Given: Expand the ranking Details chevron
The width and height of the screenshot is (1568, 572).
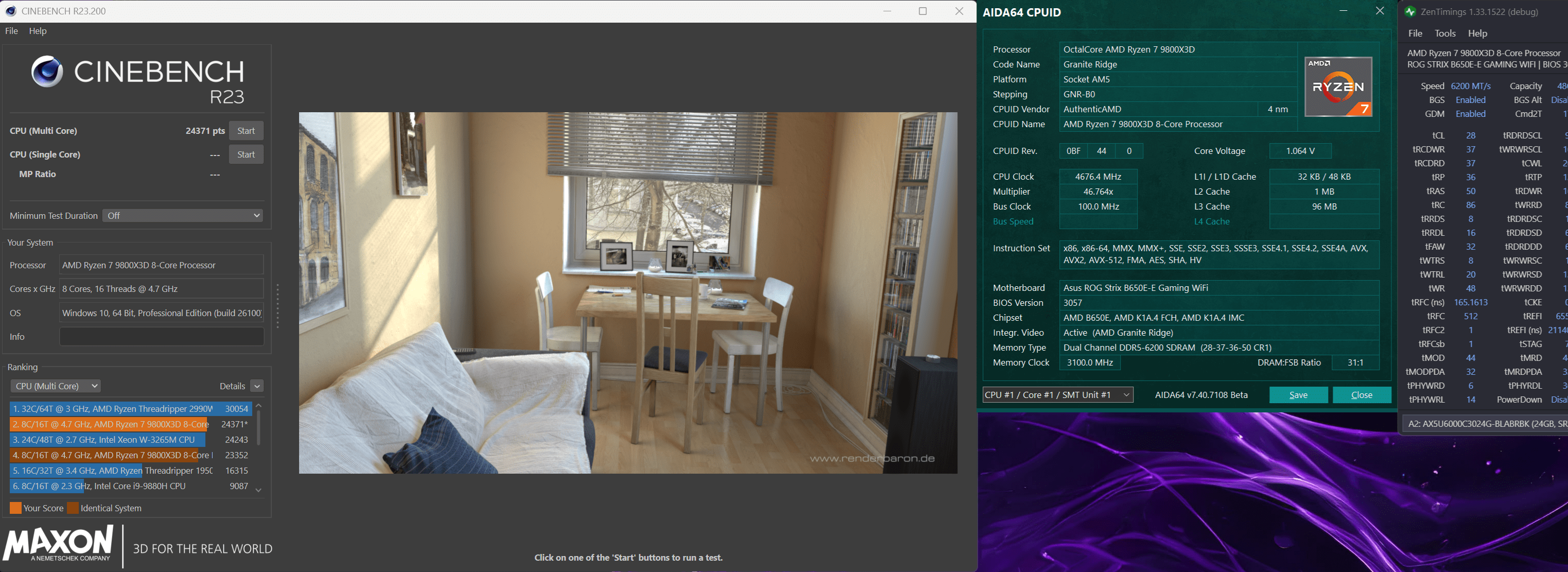Looking at the screenshot, I should (x=257, y=387).
